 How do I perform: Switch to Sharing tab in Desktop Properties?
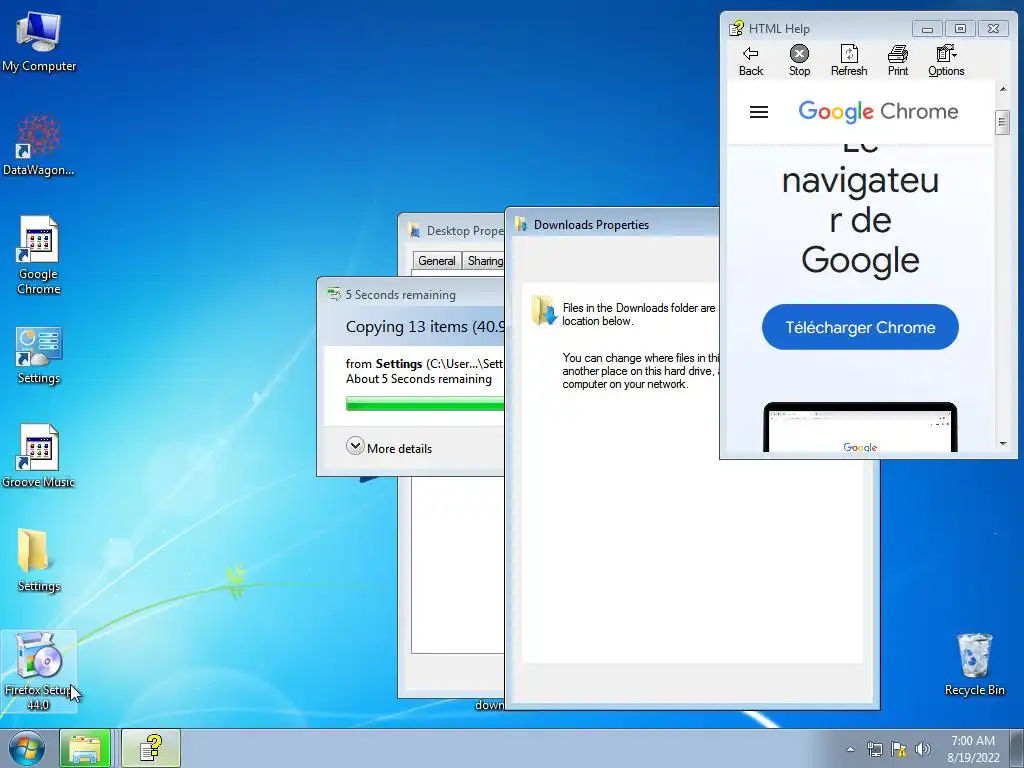point(485,261)
